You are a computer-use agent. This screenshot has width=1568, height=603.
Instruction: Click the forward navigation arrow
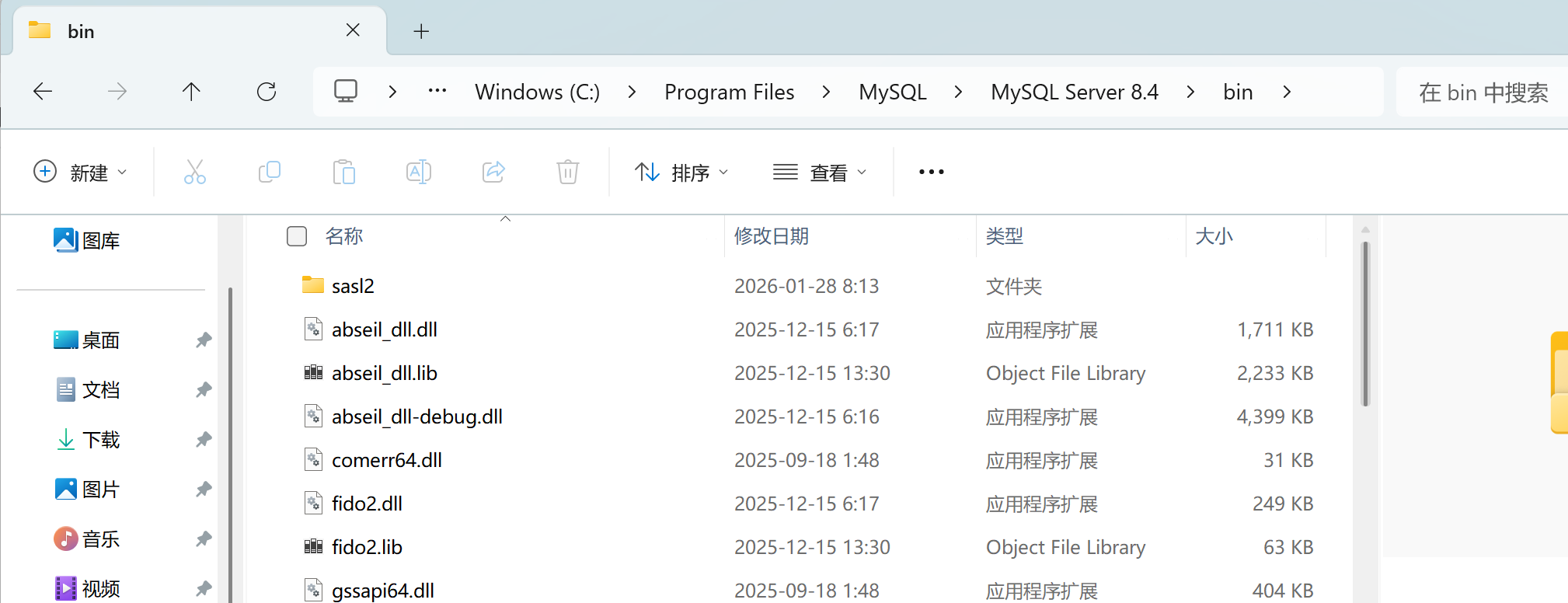117,92
